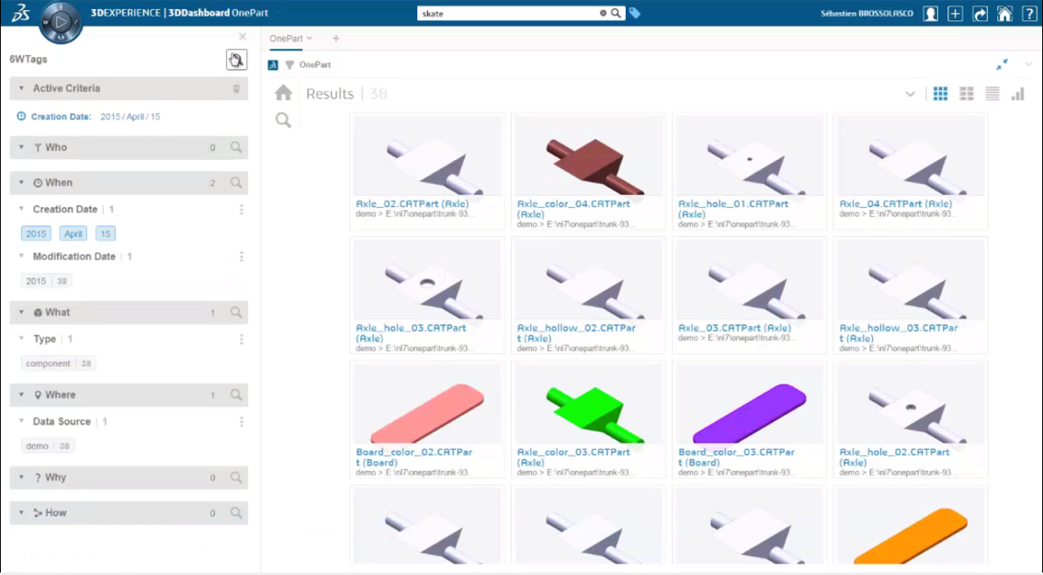
Task: Click the magnifier icon below home
Action: tap(283, 120)
